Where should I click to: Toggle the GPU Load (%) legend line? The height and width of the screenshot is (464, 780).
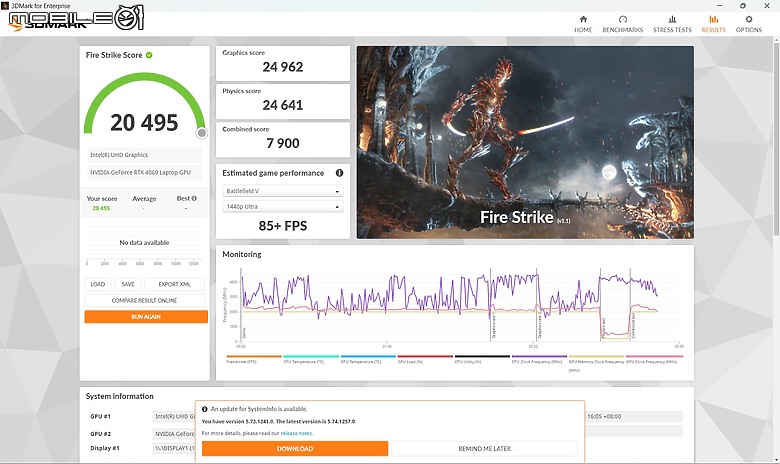(425, 359)
